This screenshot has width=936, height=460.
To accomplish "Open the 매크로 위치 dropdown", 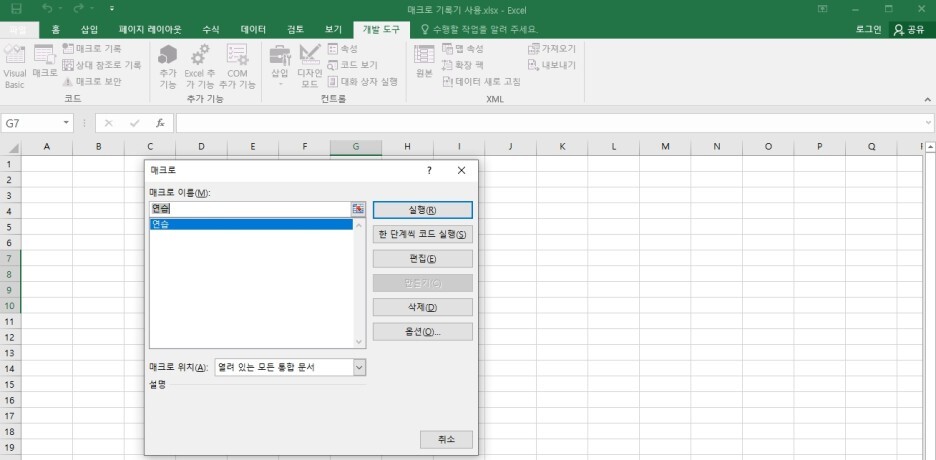I will click(359, 368).
